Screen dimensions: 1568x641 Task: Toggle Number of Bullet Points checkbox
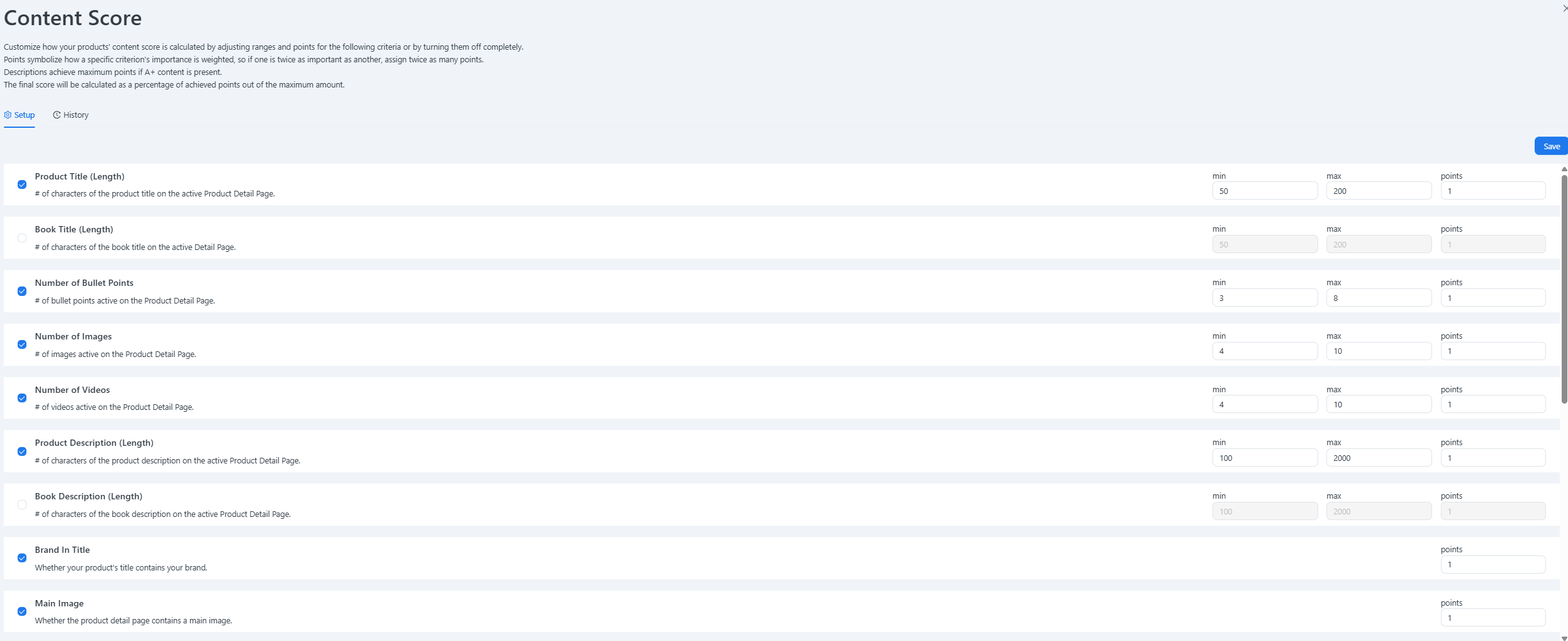point(22,292)
